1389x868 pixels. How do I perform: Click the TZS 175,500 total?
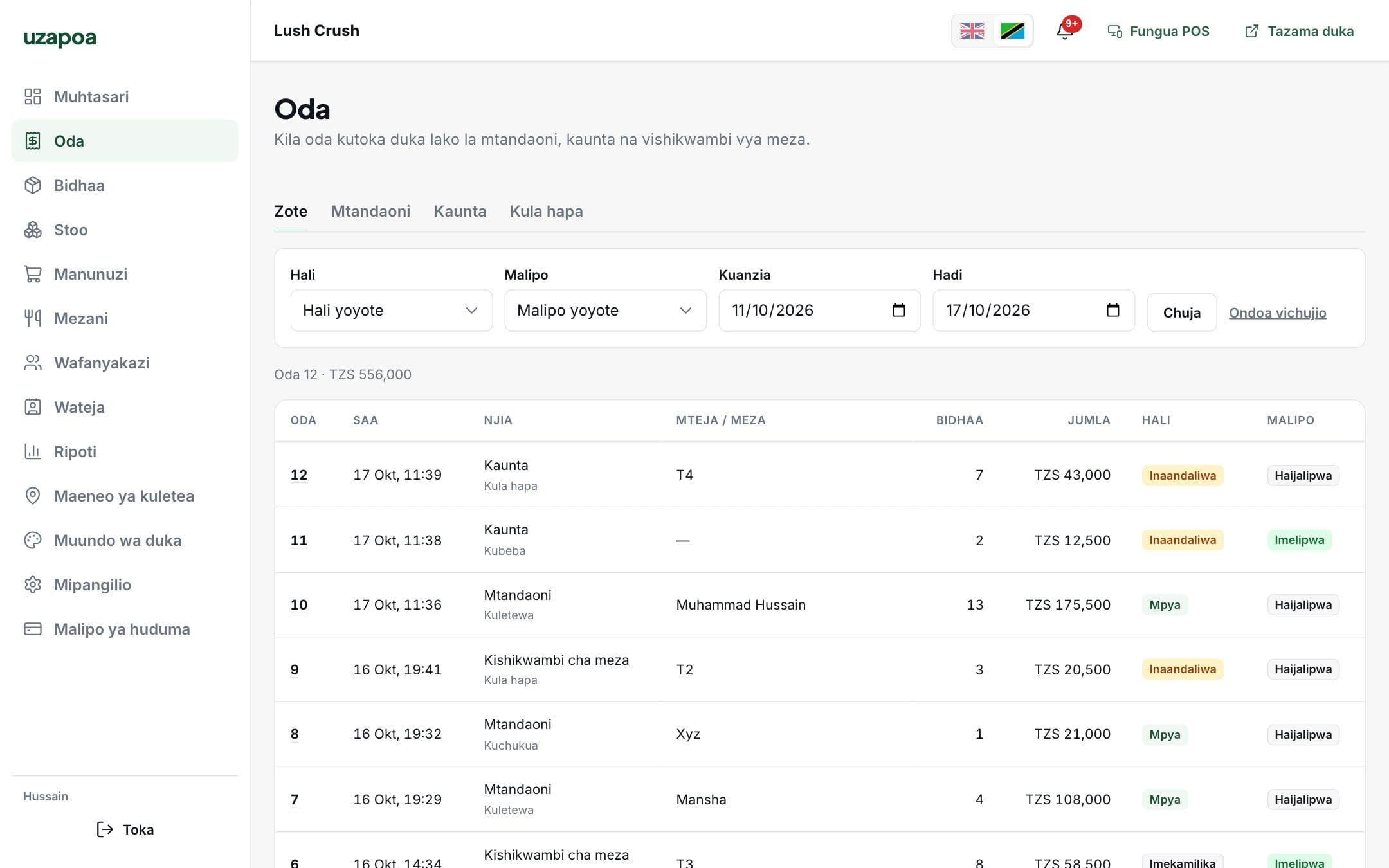tap(1067, 605)
